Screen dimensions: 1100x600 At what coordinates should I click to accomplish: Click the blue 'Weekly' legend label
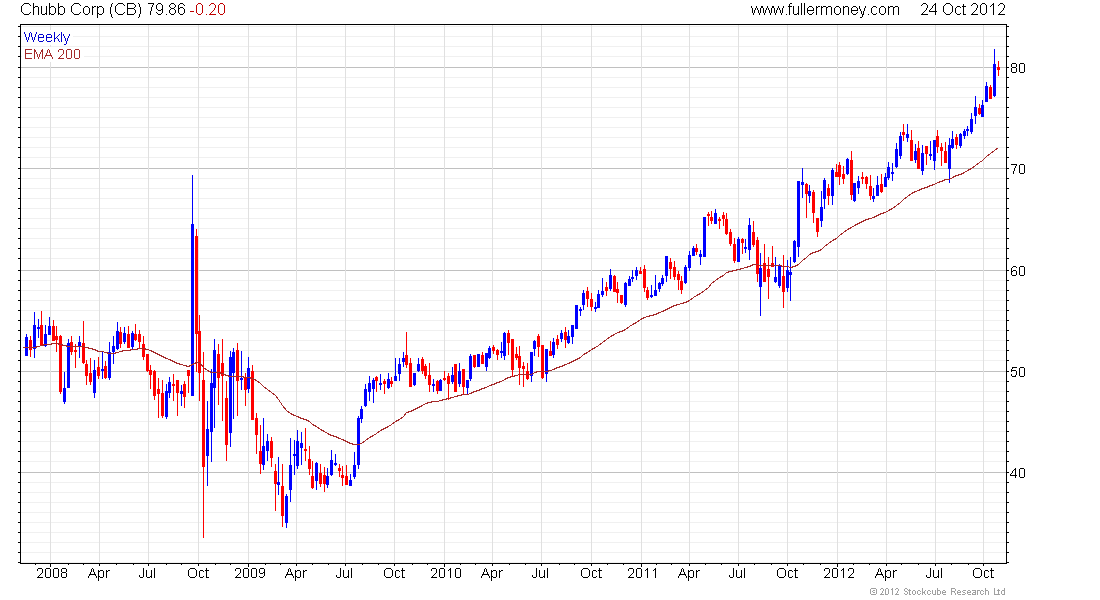47,38
